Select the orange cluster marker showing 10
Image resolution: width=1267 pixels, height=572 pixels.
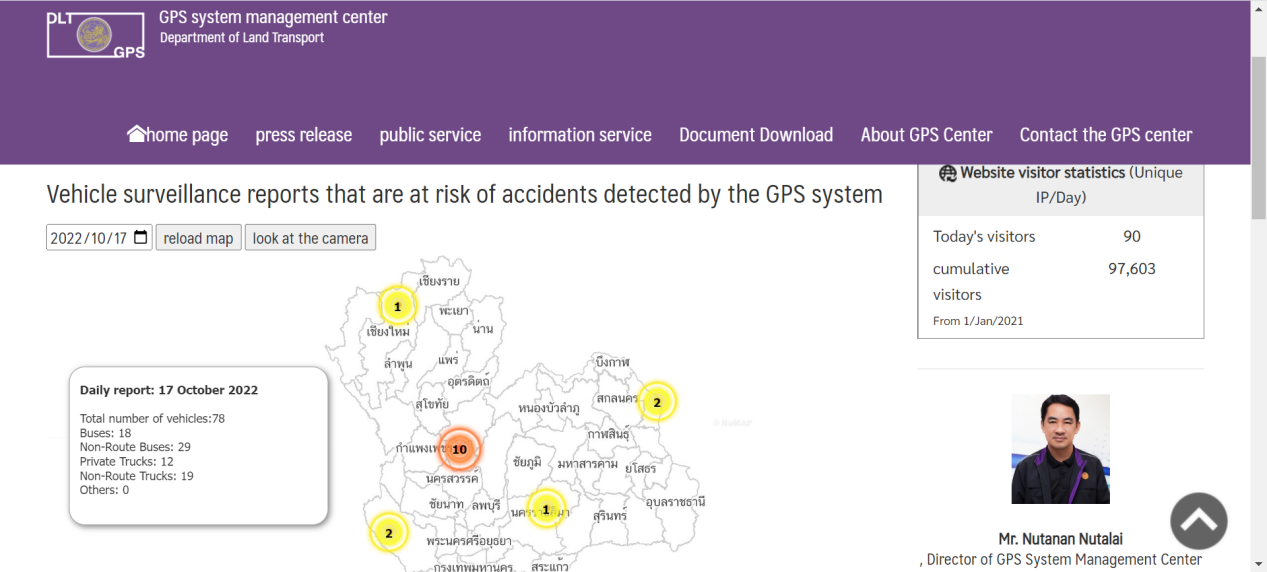(459, 449)
